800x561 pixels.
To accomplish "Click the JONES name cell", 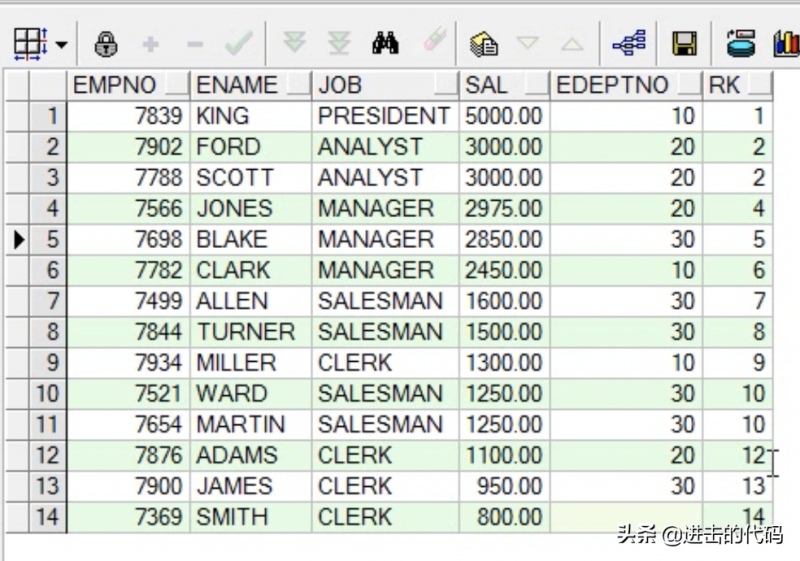I will (251, 209).
